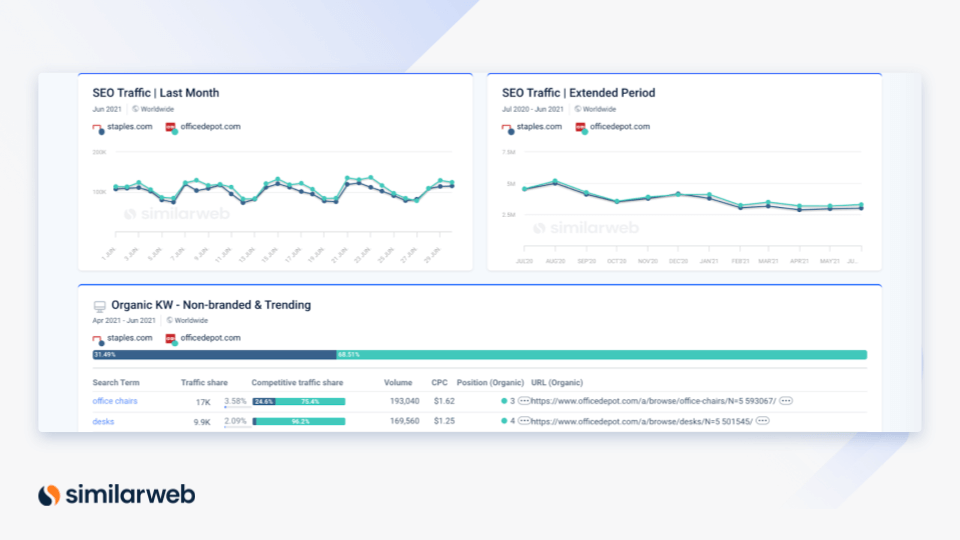Click the Jun 2021 date label
960x540 pixels.
click(107, 109)
